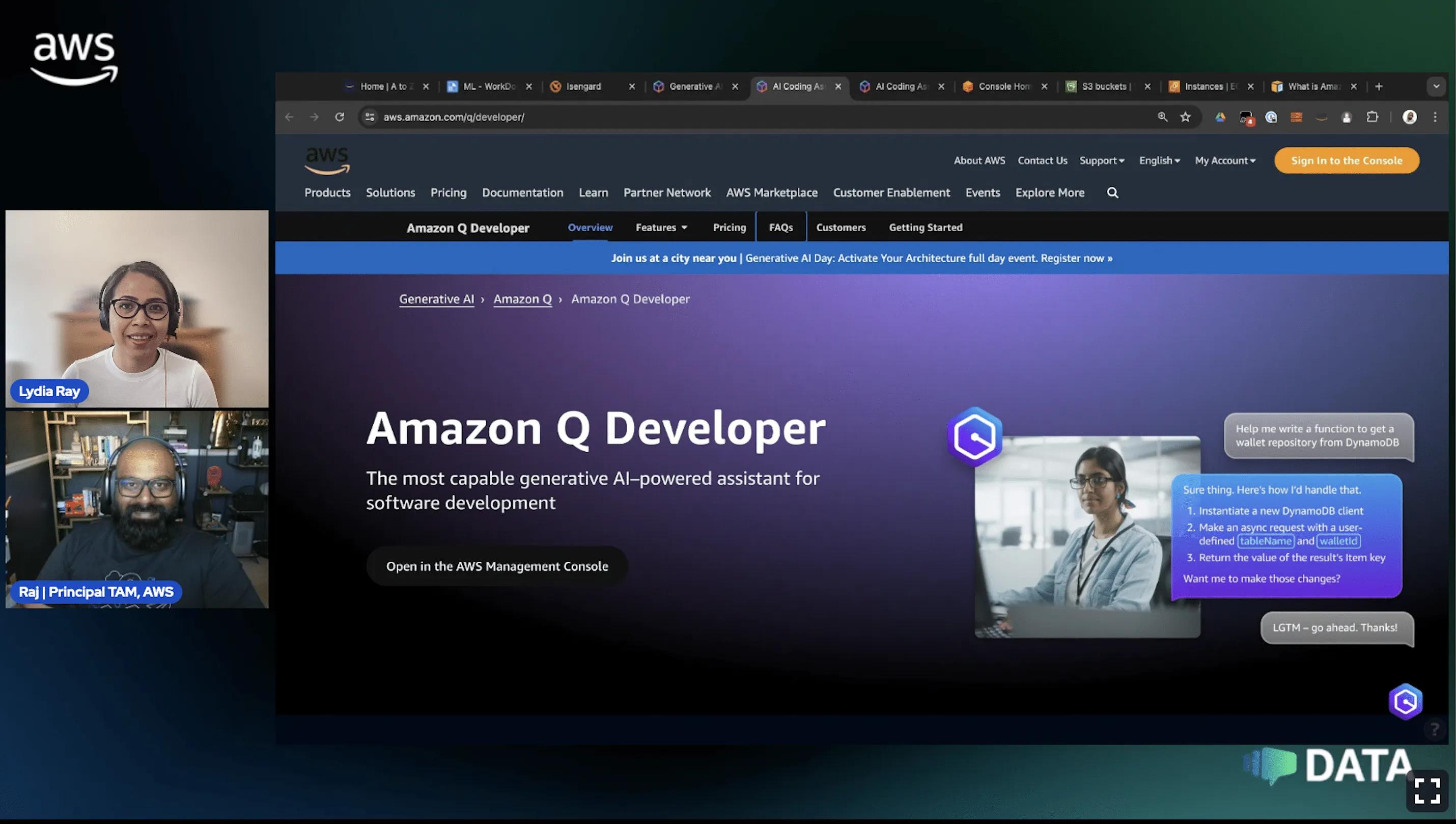Expand the My Account dropdown
This screenshot has width=1456, height=824.
pyautogui.click(x=1225, y=161)
